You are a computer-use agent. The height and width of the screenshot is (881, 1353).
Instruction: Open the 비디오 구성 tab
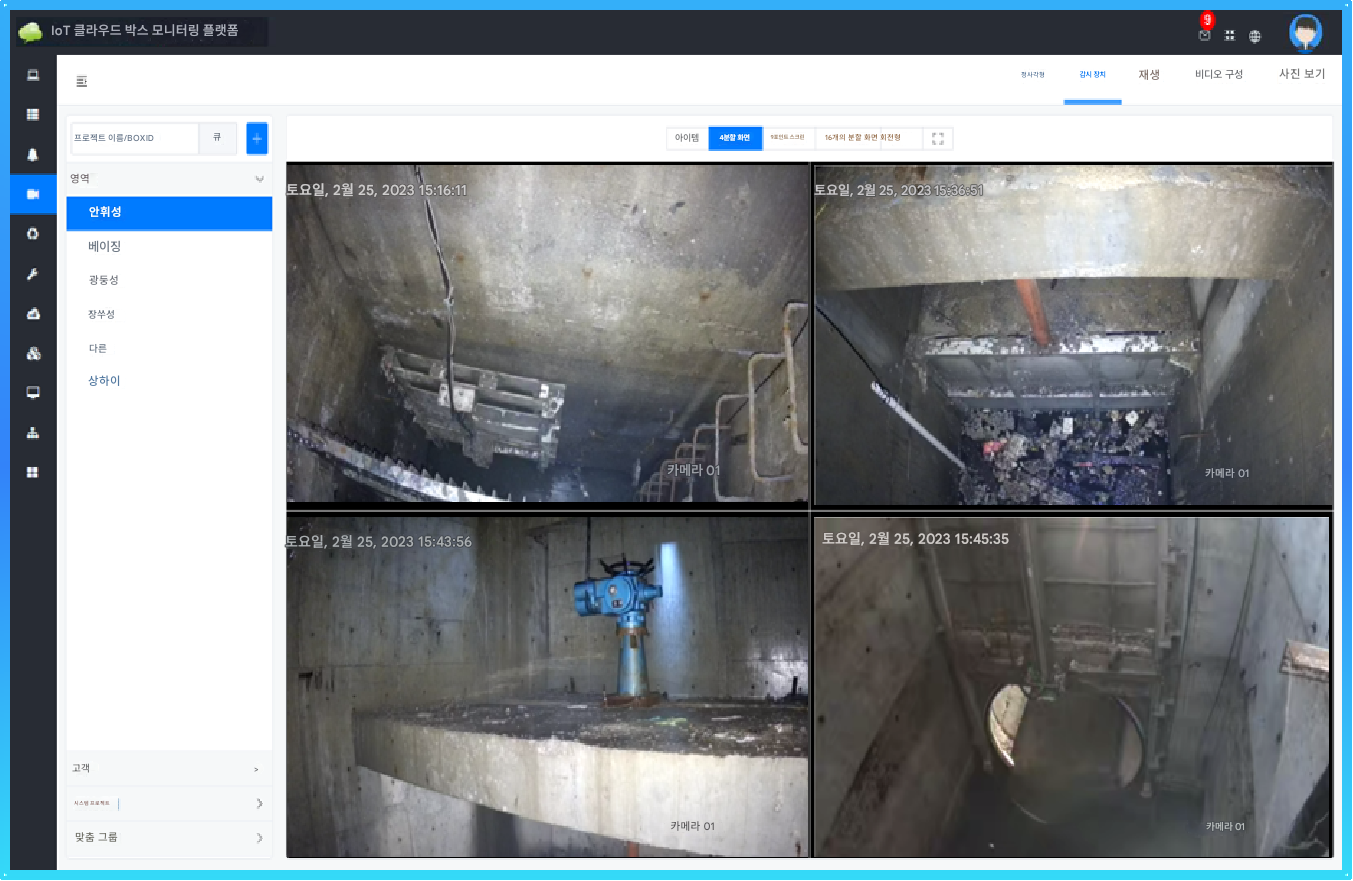tap(1219, 75)
